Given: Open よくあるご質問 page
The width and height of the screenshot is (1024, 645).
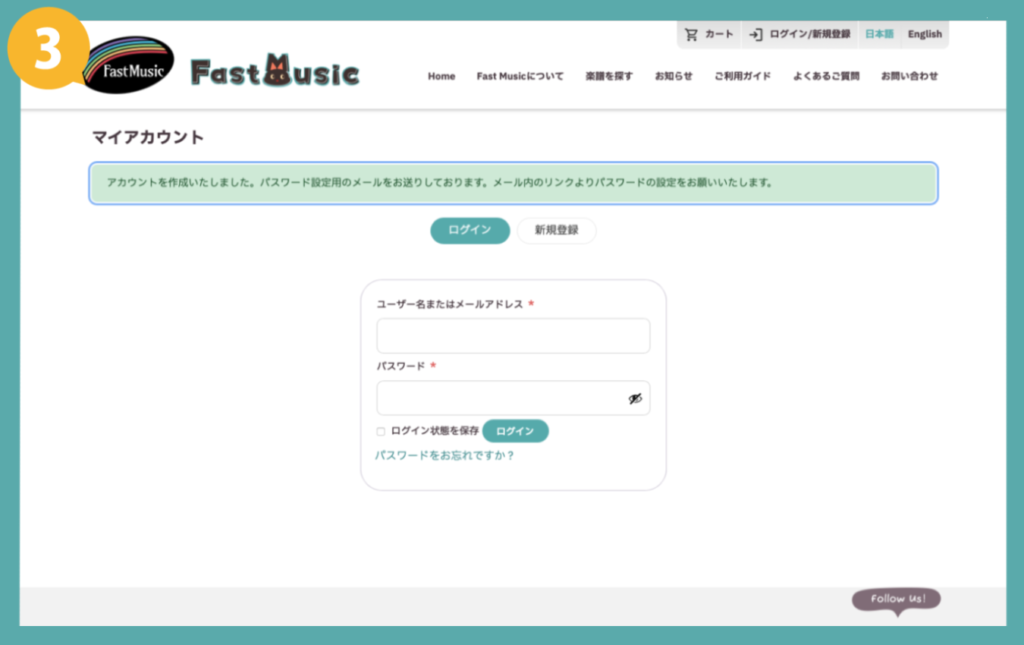Looking at the screenshot, I should 826,77.
